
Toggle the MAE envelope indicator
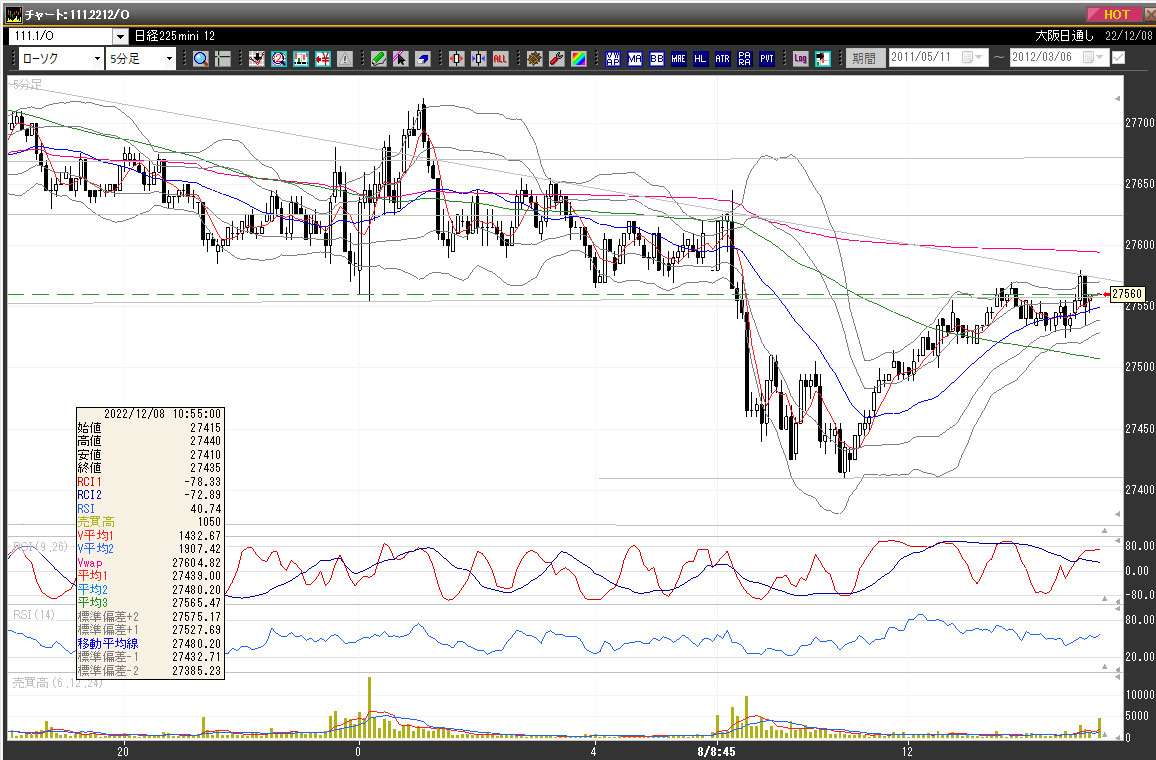click(x=678, y=58)
